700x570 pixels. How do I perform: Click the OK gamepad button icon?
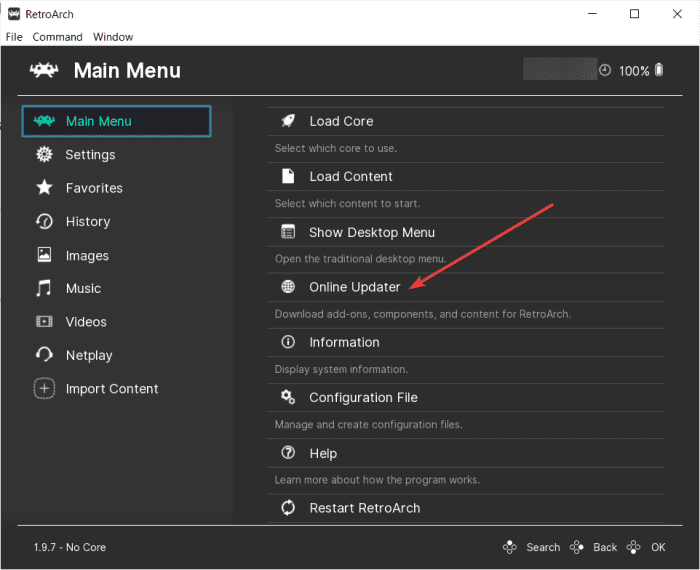(x=633, y=547)
